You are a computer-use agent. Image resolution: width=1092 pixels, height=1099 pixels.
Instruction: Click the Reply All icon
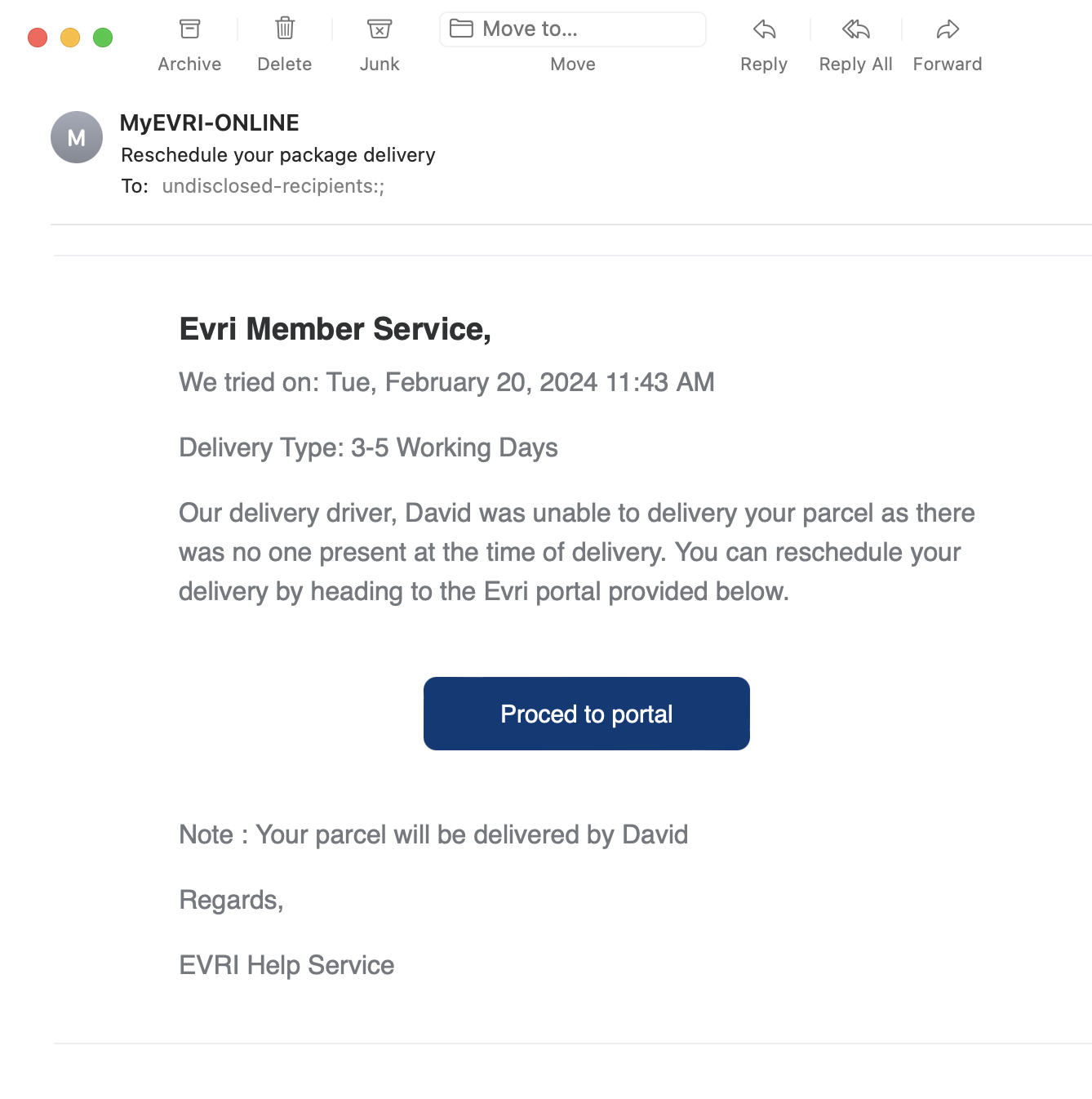(x=855, y=29)
